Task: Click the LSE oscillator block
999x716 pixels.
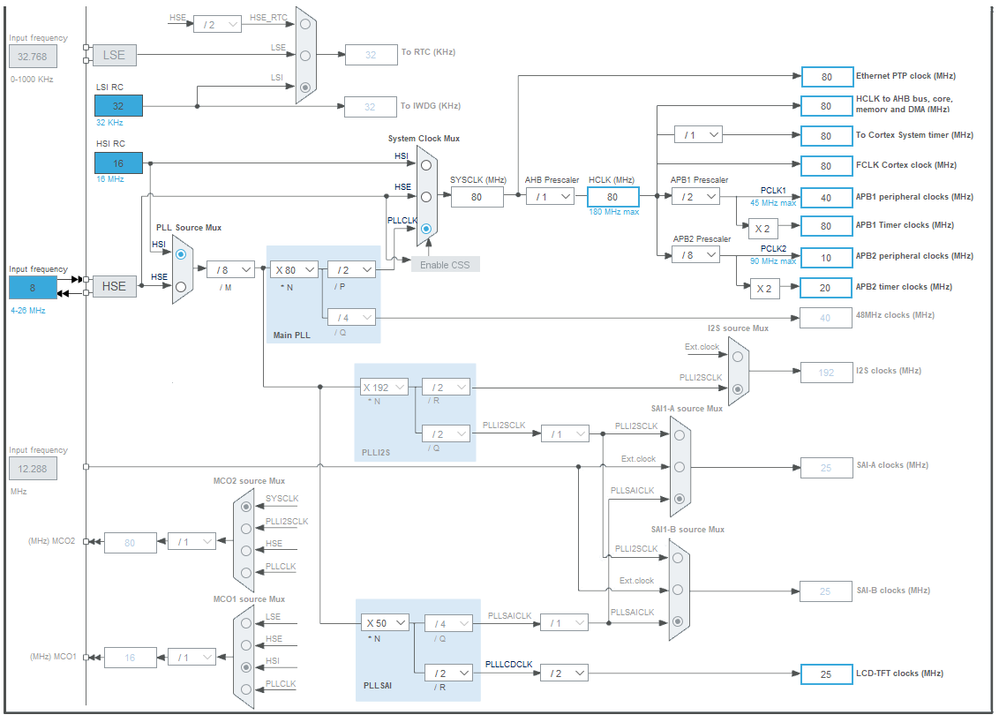Action: pyautogui.click(x=114, y=55)
